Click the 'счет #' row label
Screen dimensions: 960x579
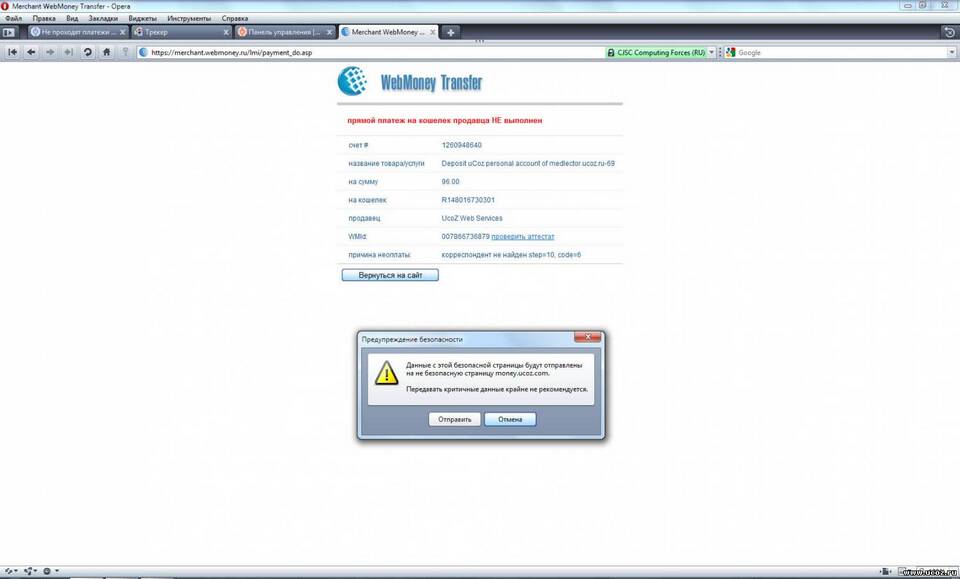358,145
